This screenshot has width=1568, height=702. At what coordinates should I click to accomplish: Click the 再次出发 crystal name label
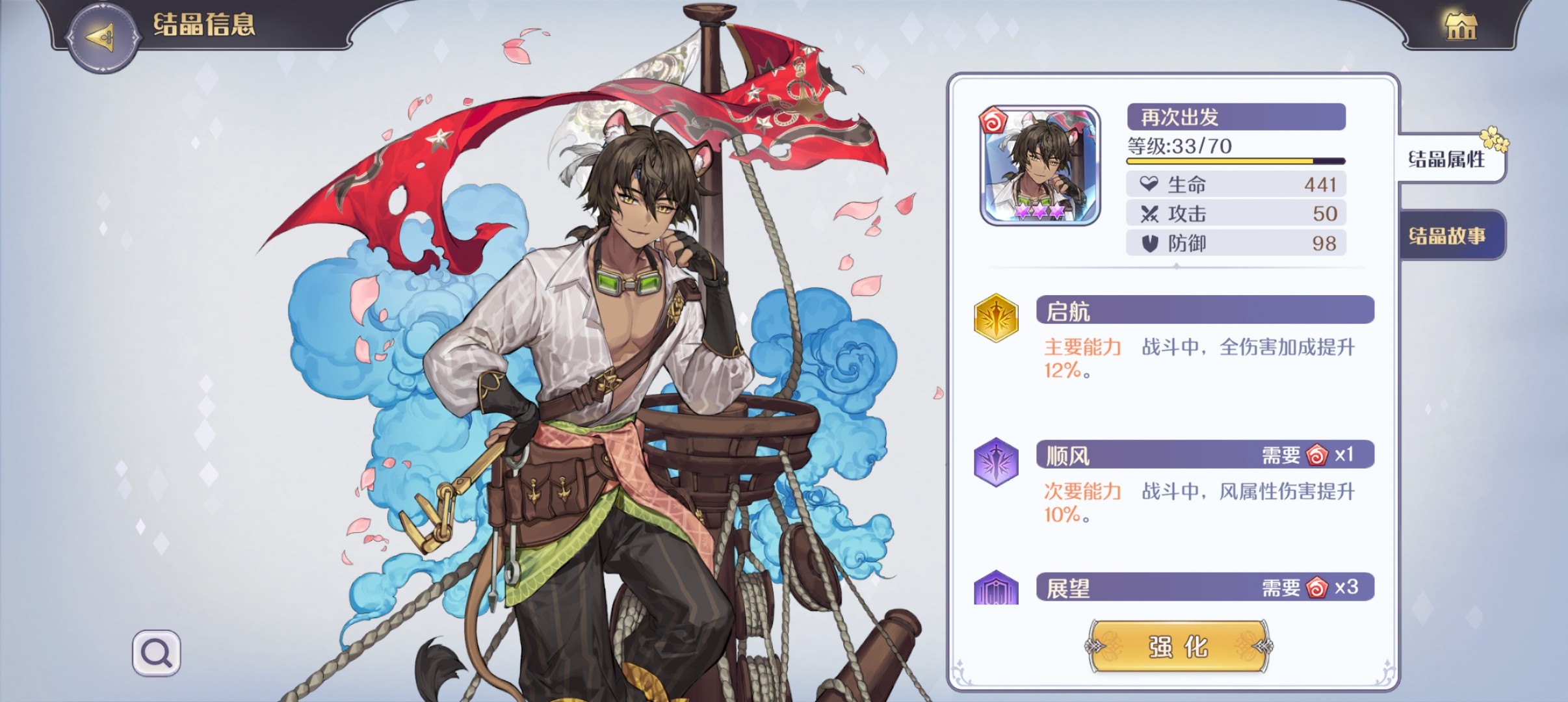(1236, 117)
